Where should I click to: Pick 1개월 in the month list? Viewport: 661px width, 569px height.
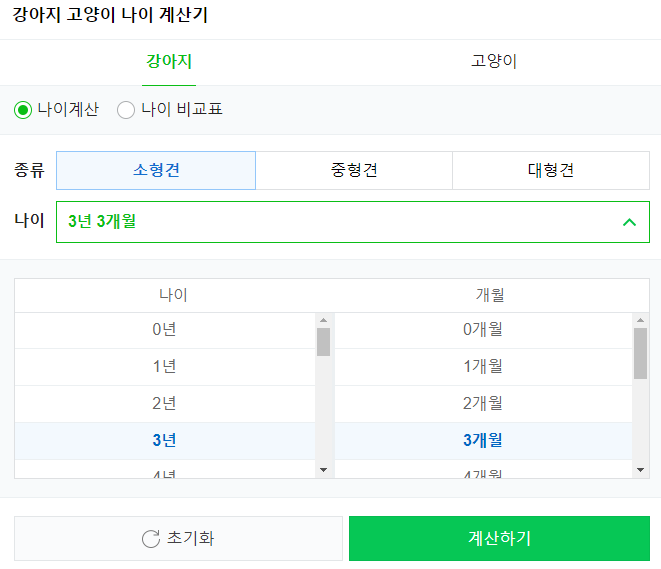[483, 367]
